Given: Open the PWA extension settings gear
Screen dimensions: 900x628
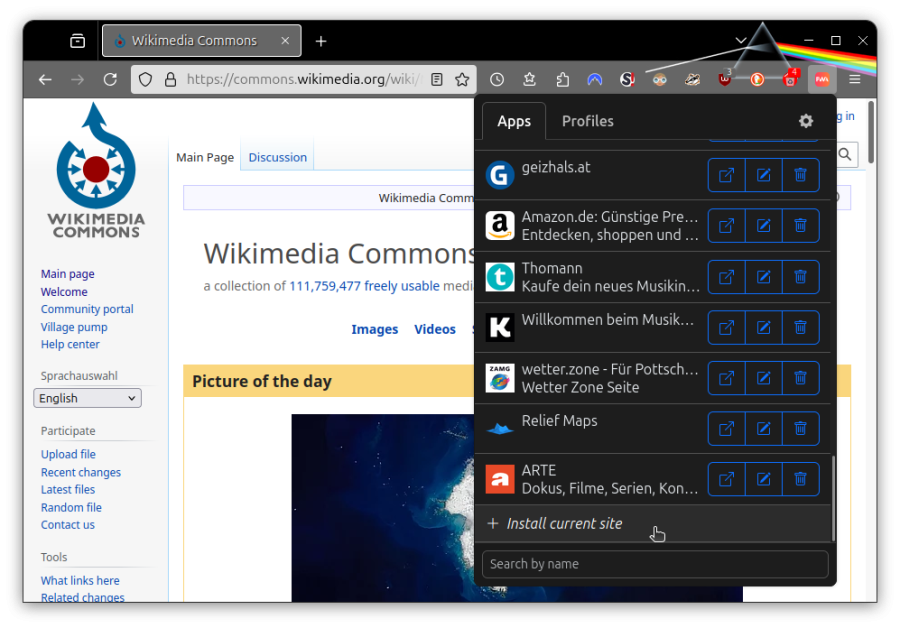Looking at the screenshot, I should (x=806, y=121).
